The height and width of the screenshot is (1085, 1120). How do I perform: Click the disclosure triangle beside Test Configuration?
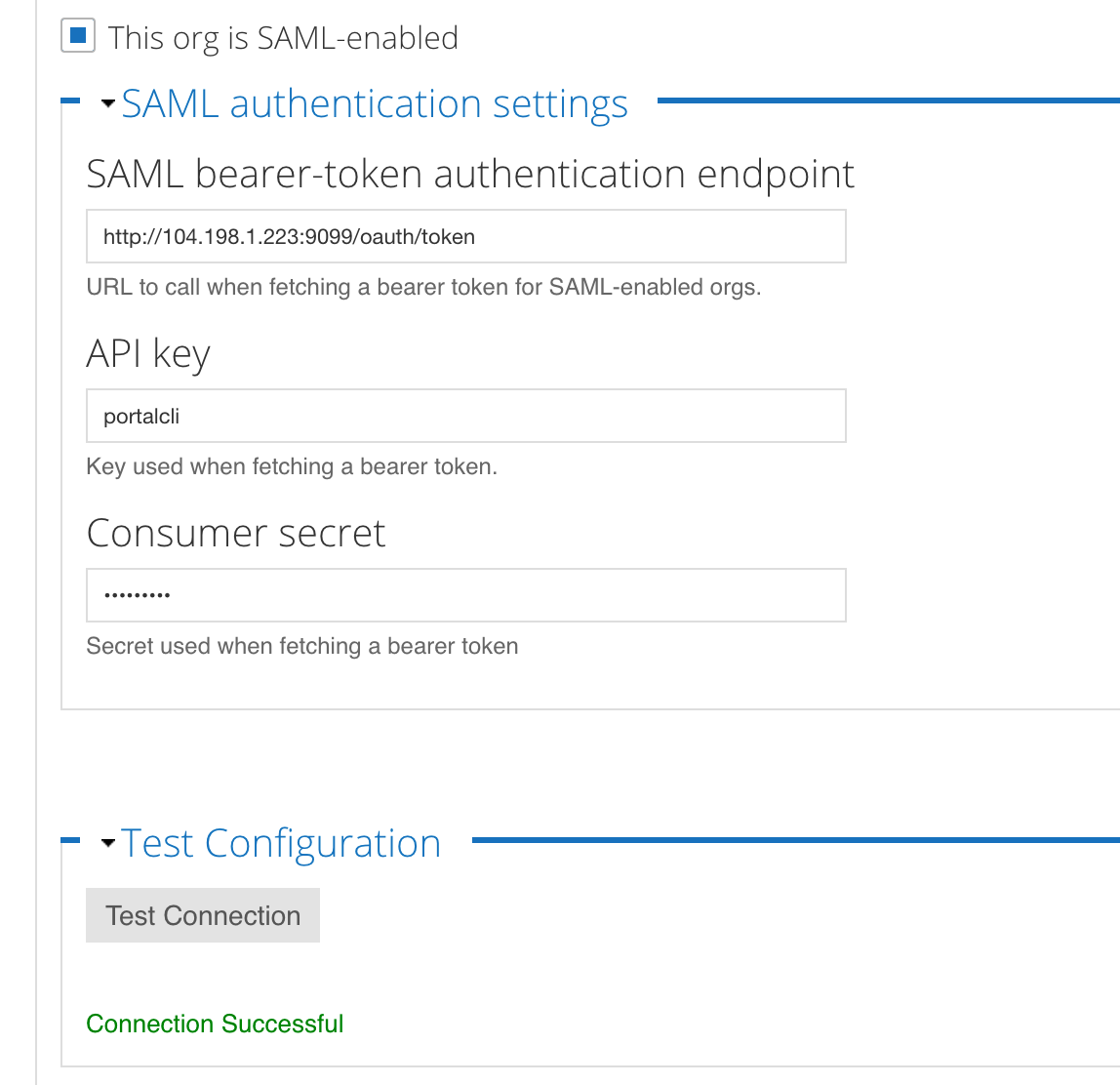[x=107, y=842]
